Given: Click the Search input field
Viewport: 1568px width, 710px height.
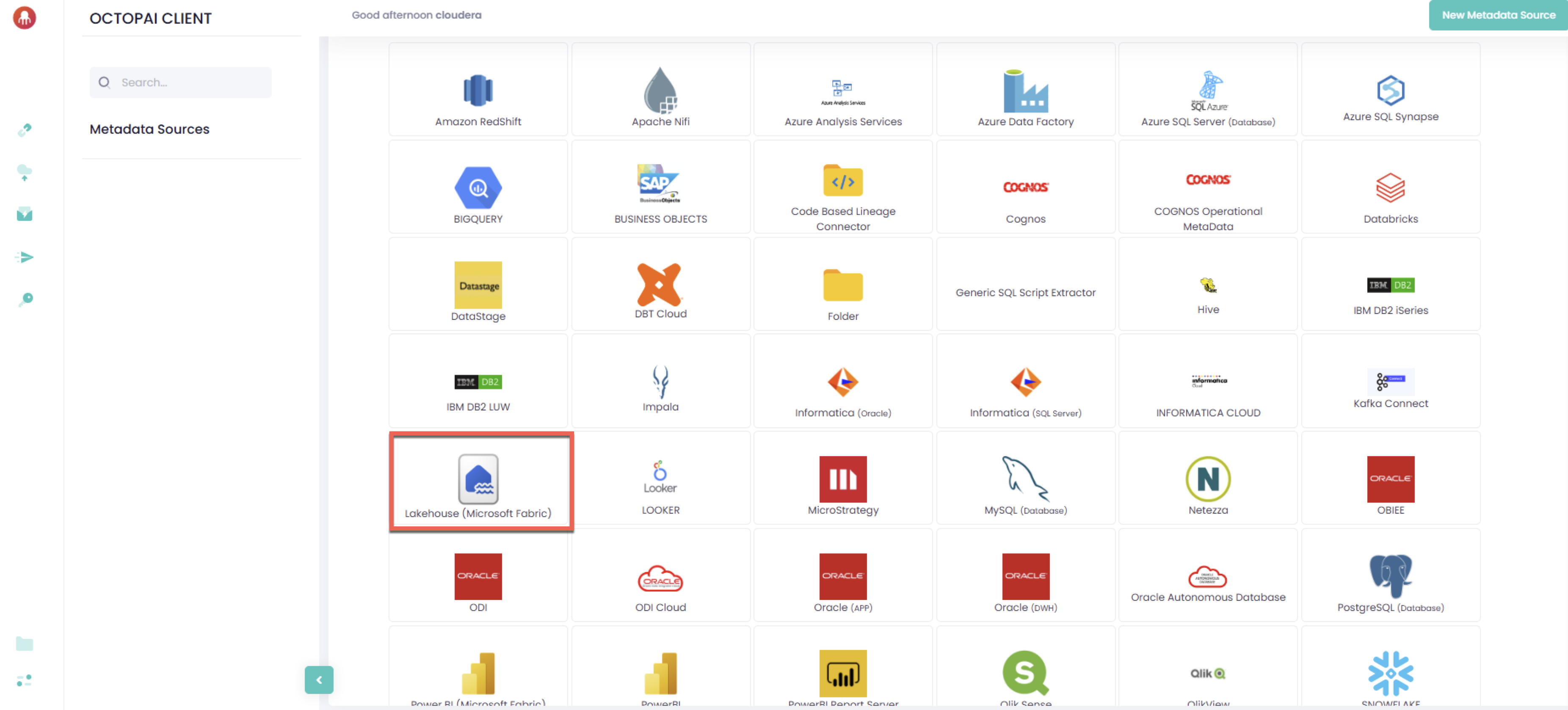Looking at the screenshot, I should click(x=181, y=82).
